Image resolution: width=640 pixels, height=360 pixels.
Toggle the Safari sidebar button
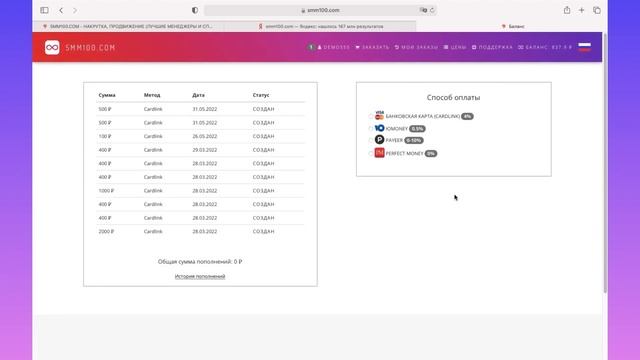(x=44, y=10)
